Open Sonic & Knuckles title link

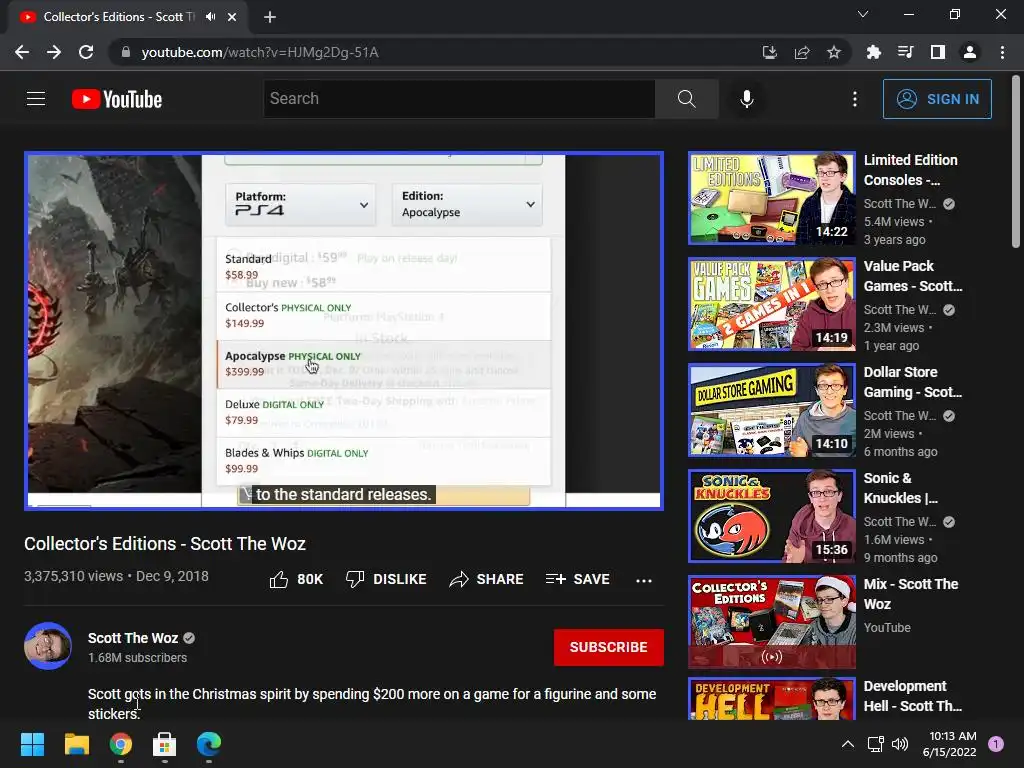click(x=901, y=487)
